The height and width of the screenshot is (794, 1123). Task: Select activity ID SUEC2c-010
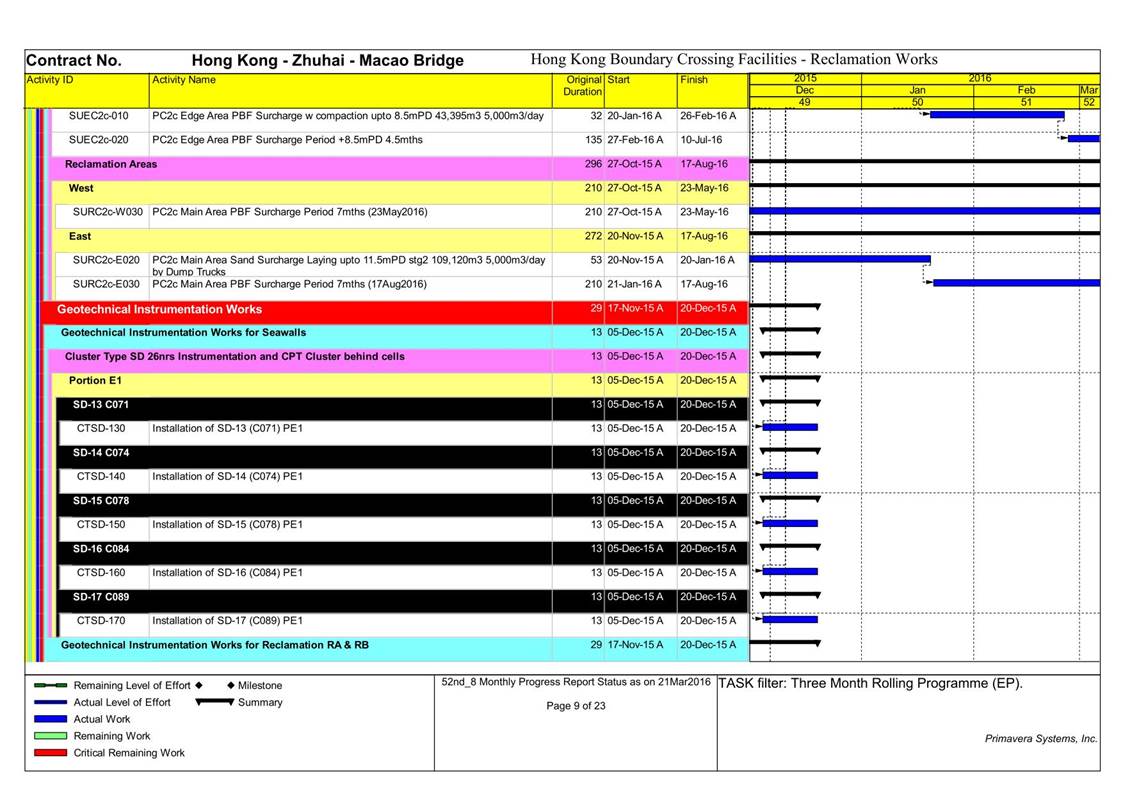tap(99, 116)
